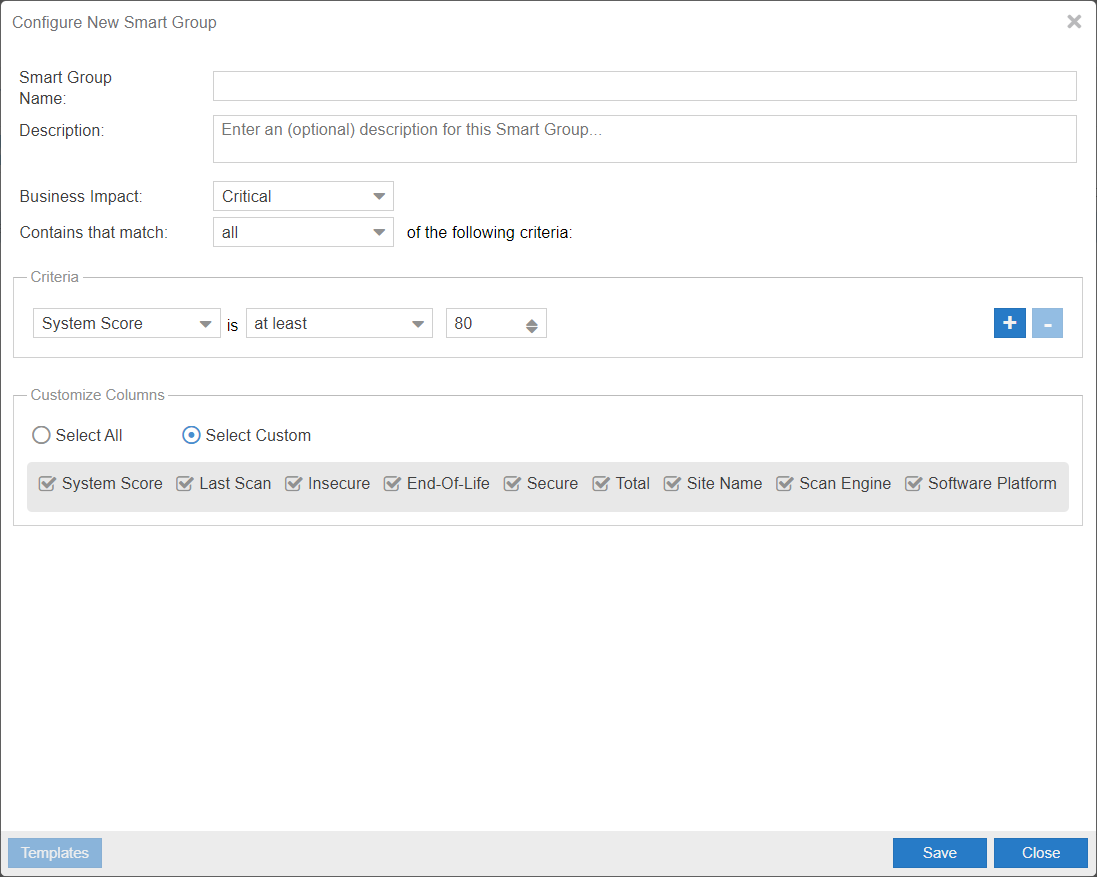
Task: Toggle the Secure column checkbox
Action: pos(512,483)
